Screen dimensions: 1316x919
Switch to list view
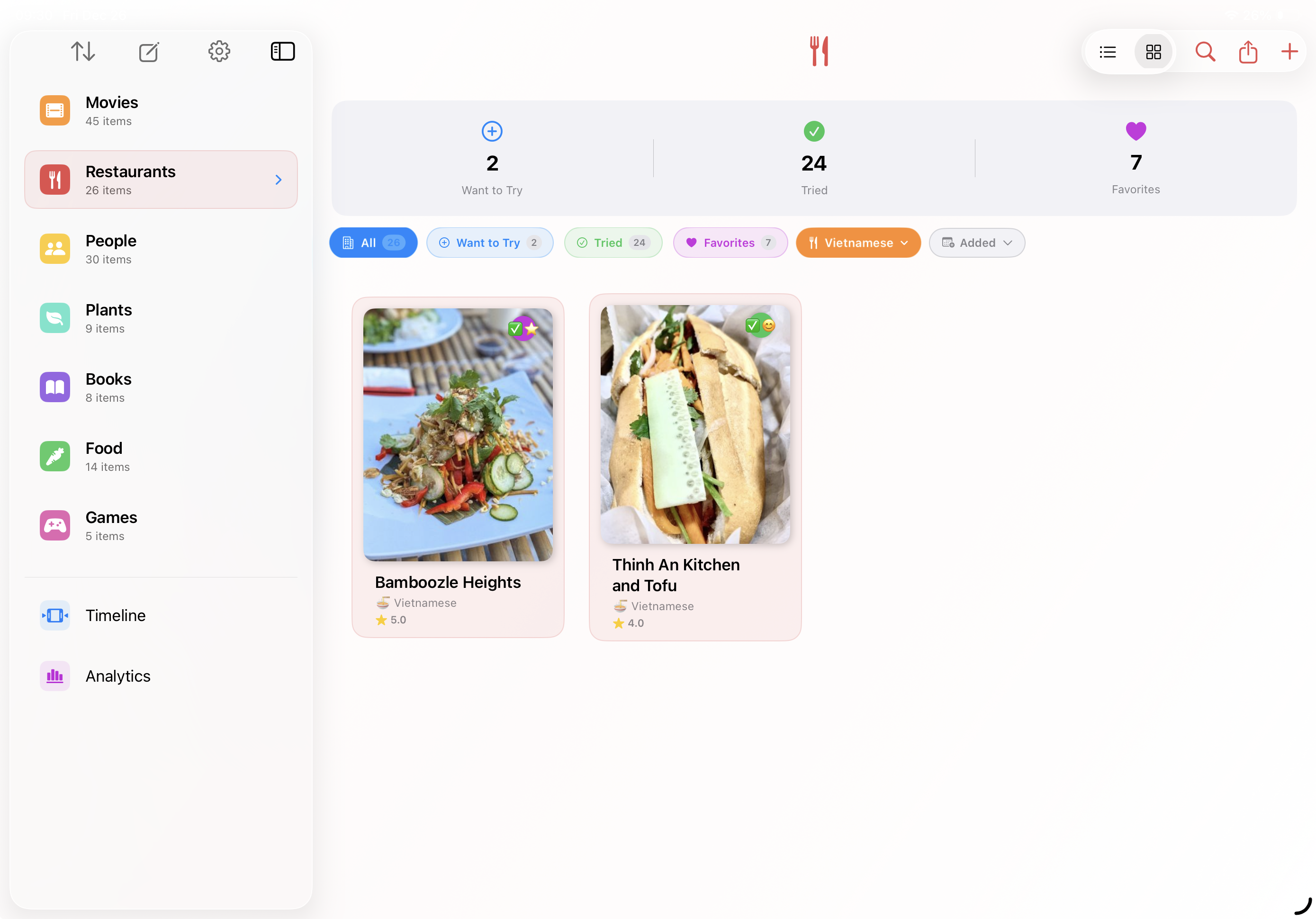click(x=1108, y=52)
